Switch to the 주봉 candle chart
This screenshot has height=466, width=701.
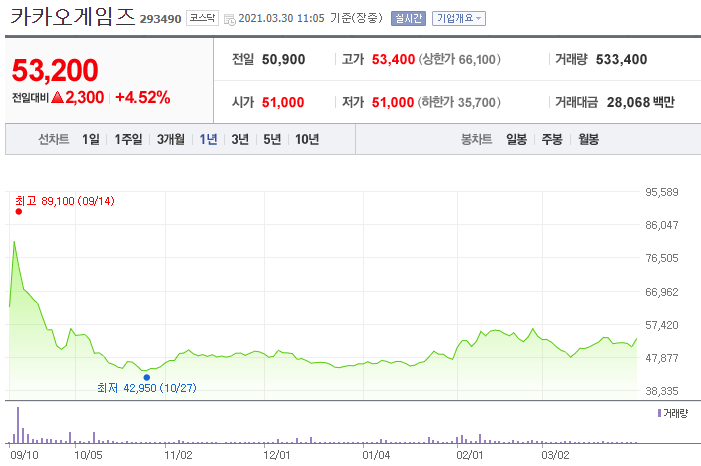pyautogui.click(x=552, y=140)
